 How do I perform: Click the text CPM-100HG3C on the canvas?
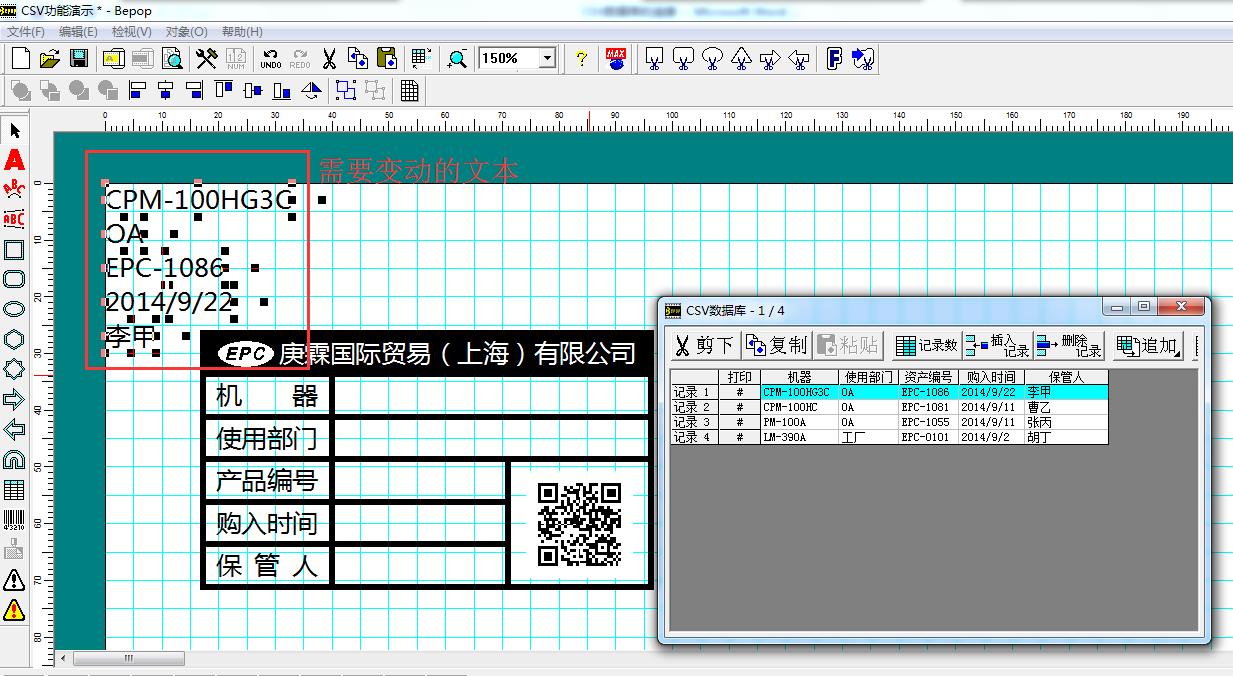[198, 199]
